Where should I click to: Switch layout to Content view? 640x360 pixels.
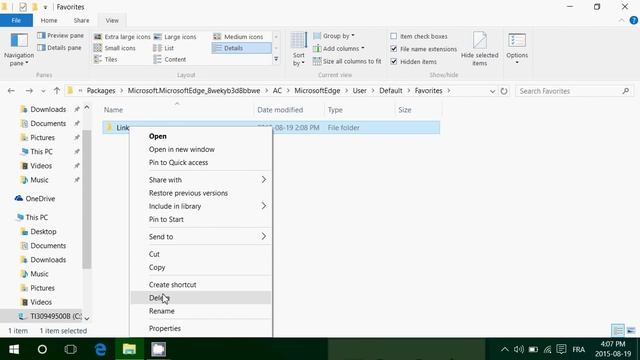(x=170, y=59)
